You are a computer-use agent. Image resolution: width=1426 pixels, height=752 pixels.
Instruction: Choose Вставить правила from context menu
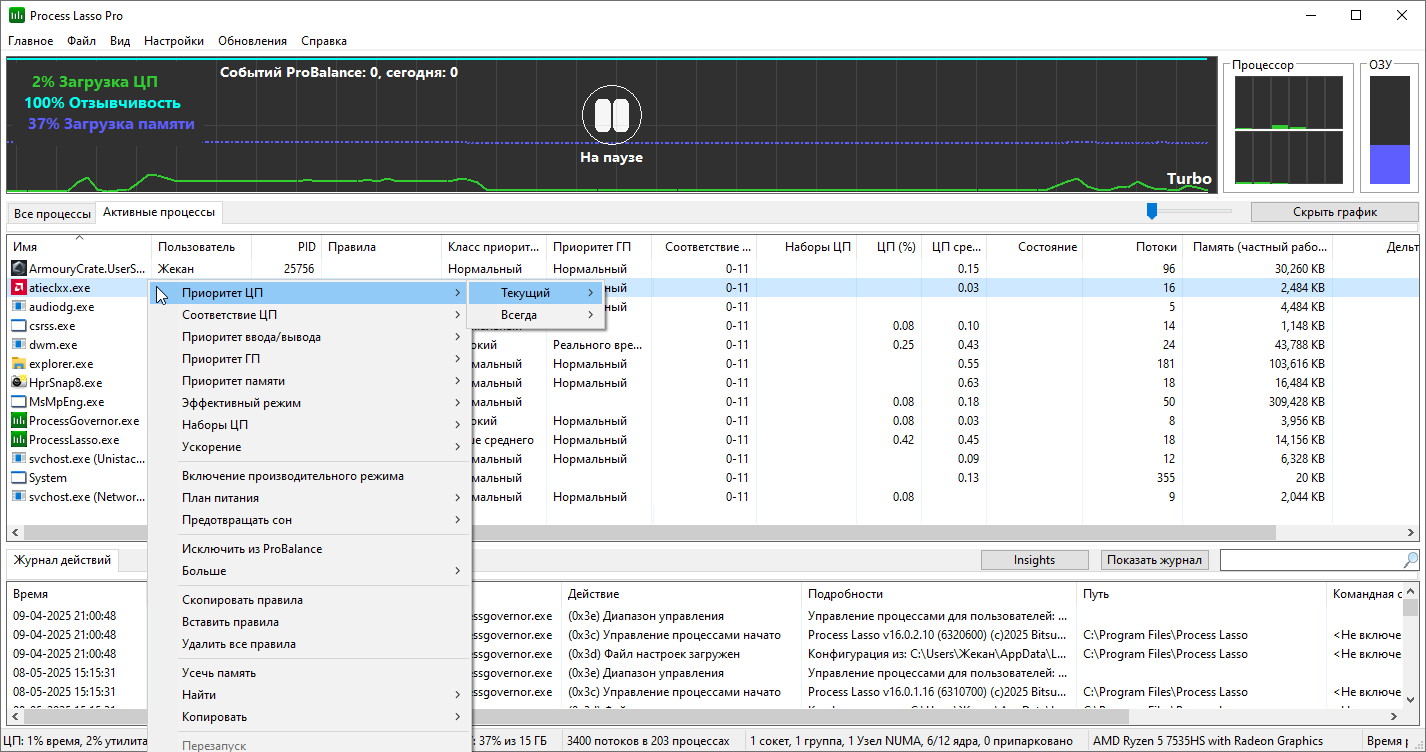tap(309, 622)
